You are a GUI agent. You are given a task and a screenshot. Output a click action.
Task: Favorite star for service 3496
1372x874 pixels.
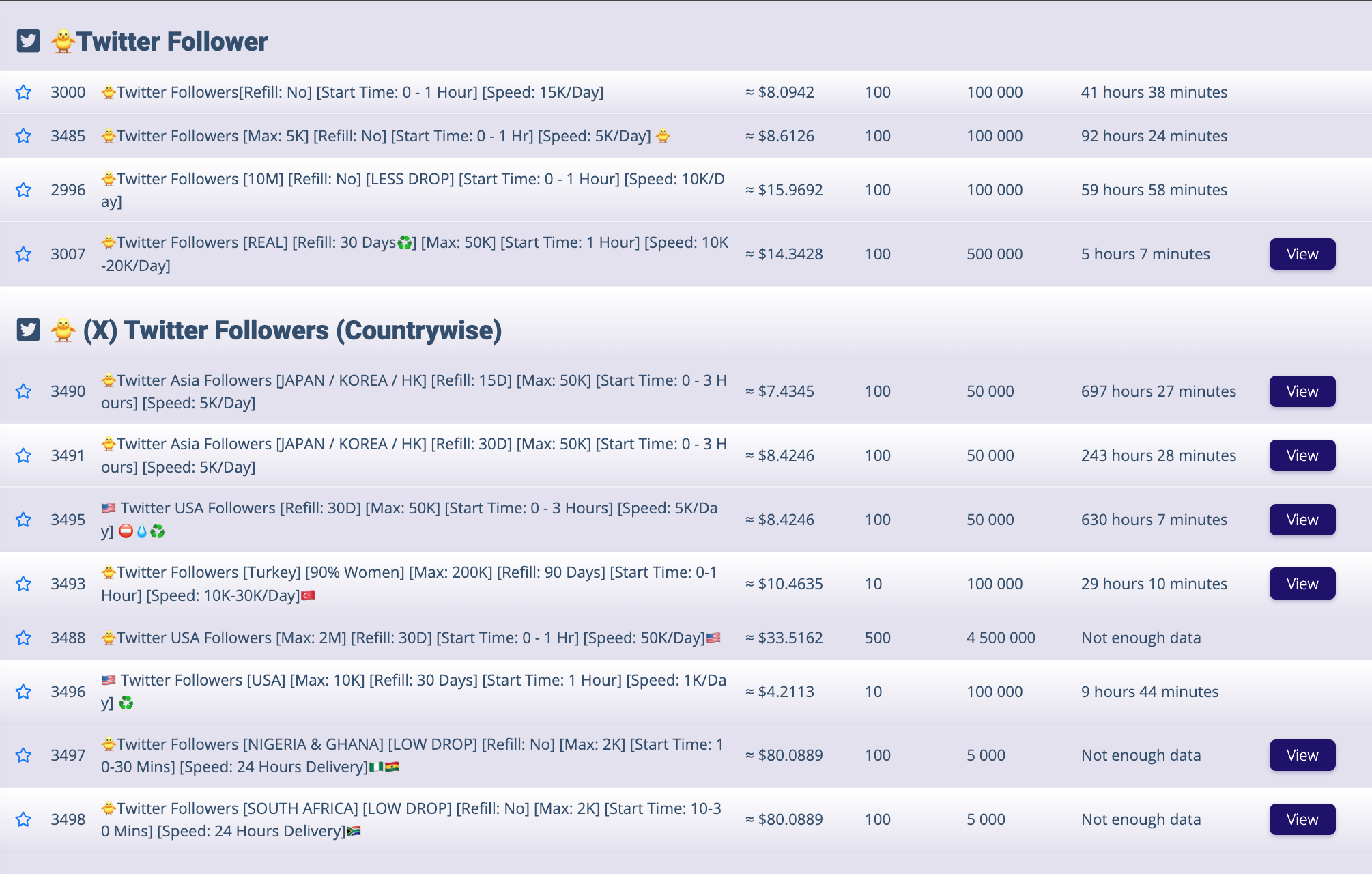pos(23,692)
